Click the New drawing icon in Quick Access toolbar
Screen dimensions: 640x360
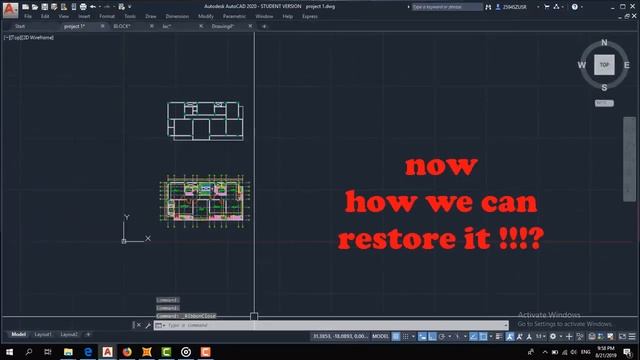coord(25,7)
